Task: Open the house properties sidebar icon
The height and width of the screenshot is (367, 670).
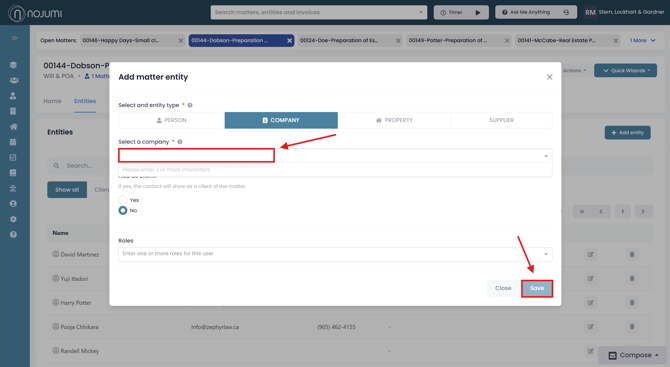Action: click(13, 126)
